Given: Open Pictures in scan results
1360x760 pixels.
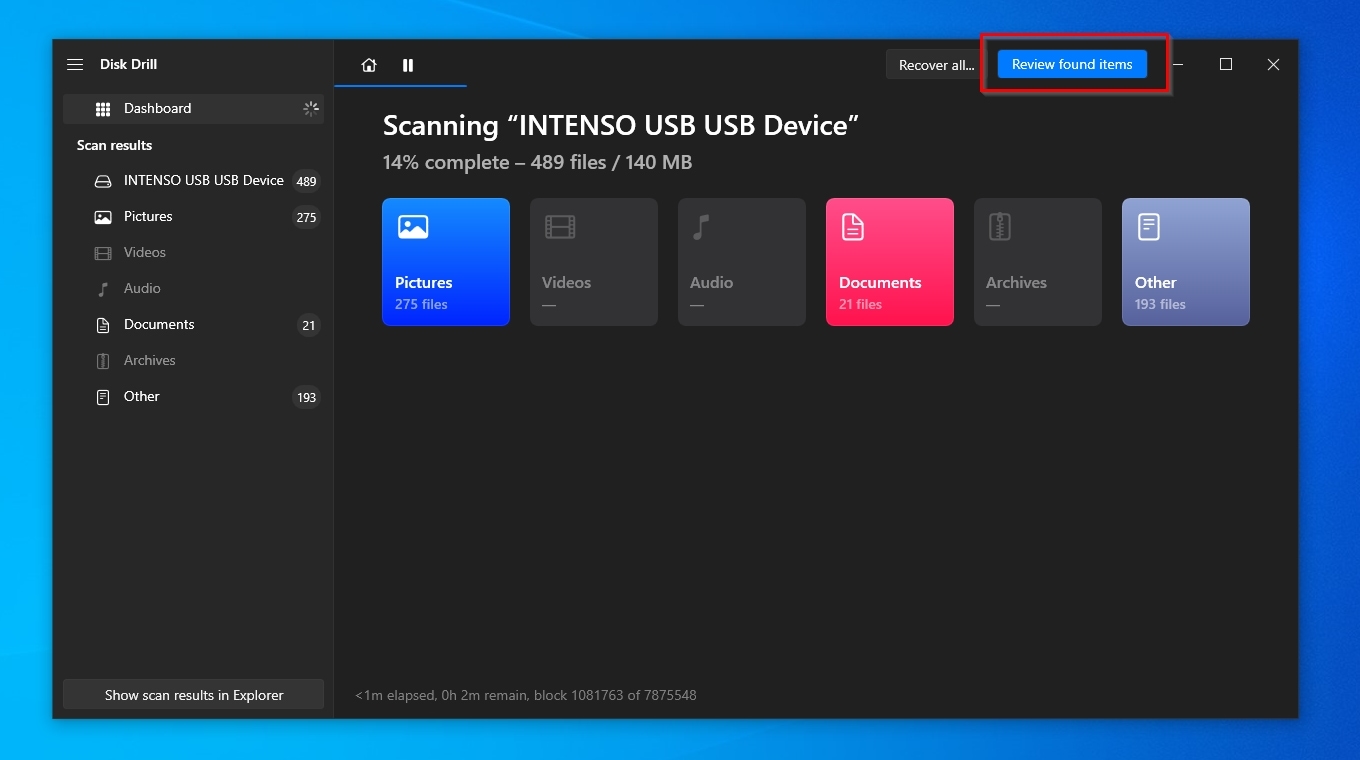Looking at the screenshot, I should [x=193, y=217].
